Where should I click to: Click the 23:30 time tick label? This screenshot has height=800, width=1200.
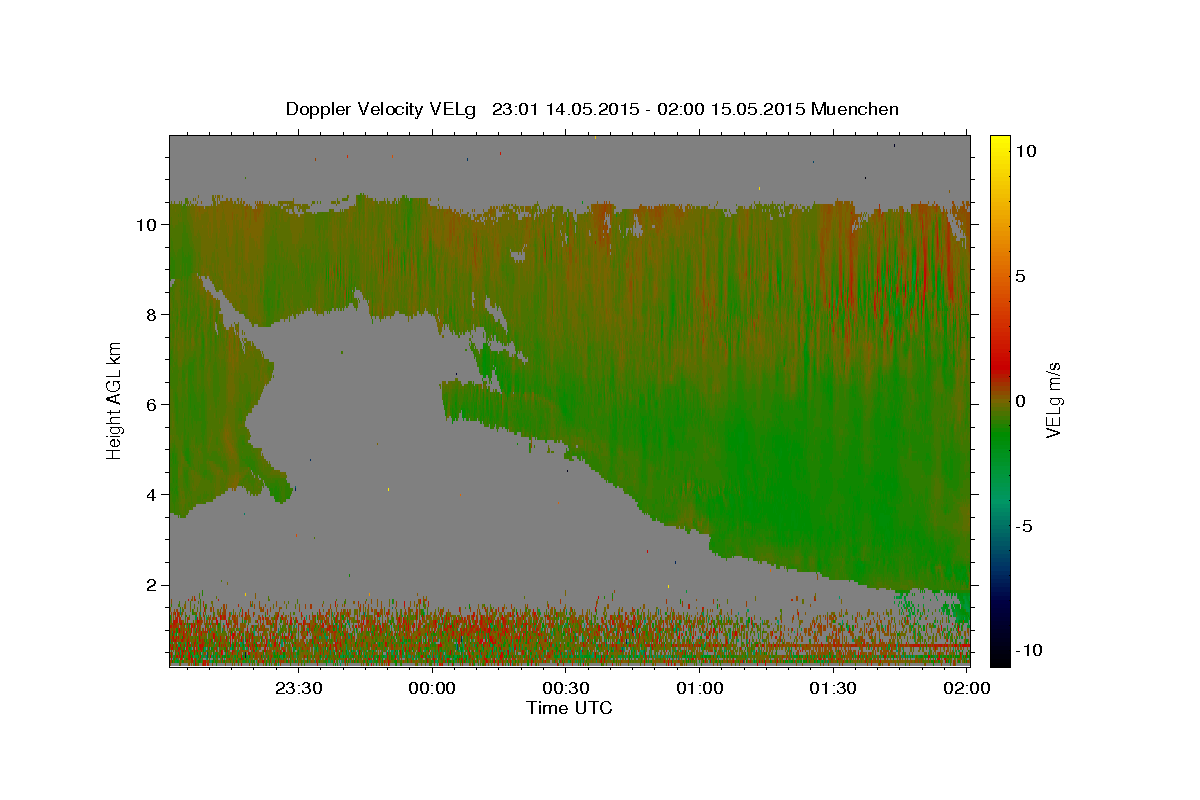coord(298,688)
